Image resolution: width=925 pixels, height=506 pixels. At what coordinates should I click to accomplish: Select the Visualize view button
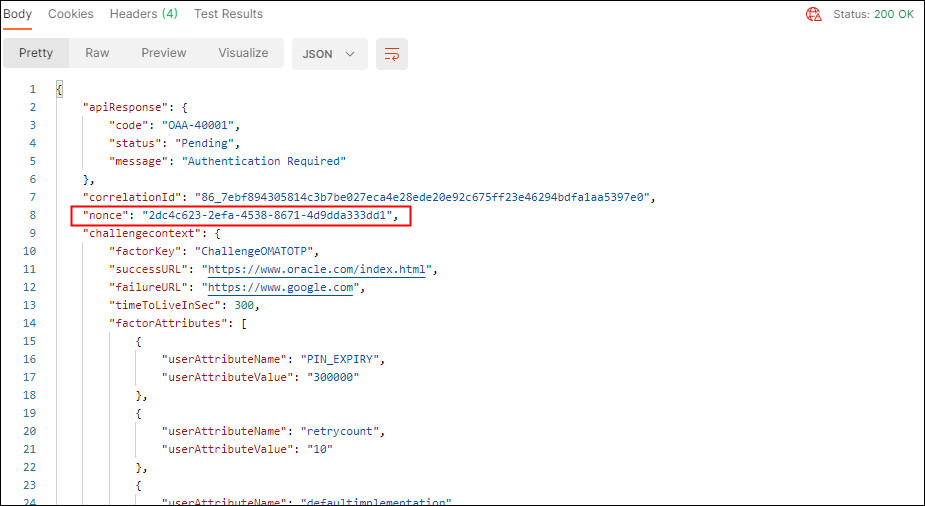click(x=243, y=53)
